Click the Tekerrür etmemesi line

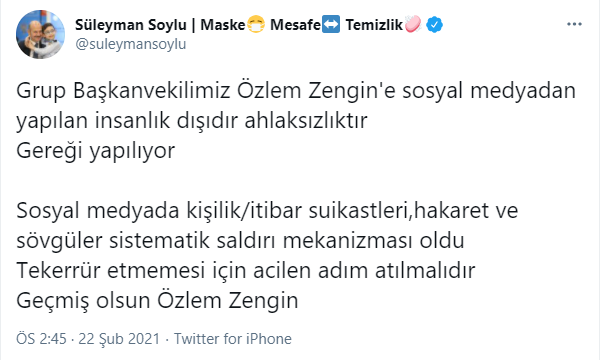pos(245,270)
